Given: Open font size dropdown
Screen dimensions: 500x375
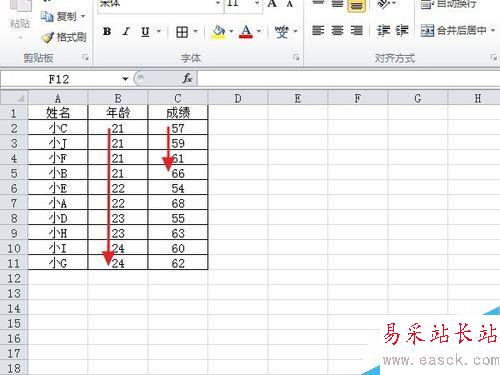Looking at the screenshot, I should click(x=257, y=4).
